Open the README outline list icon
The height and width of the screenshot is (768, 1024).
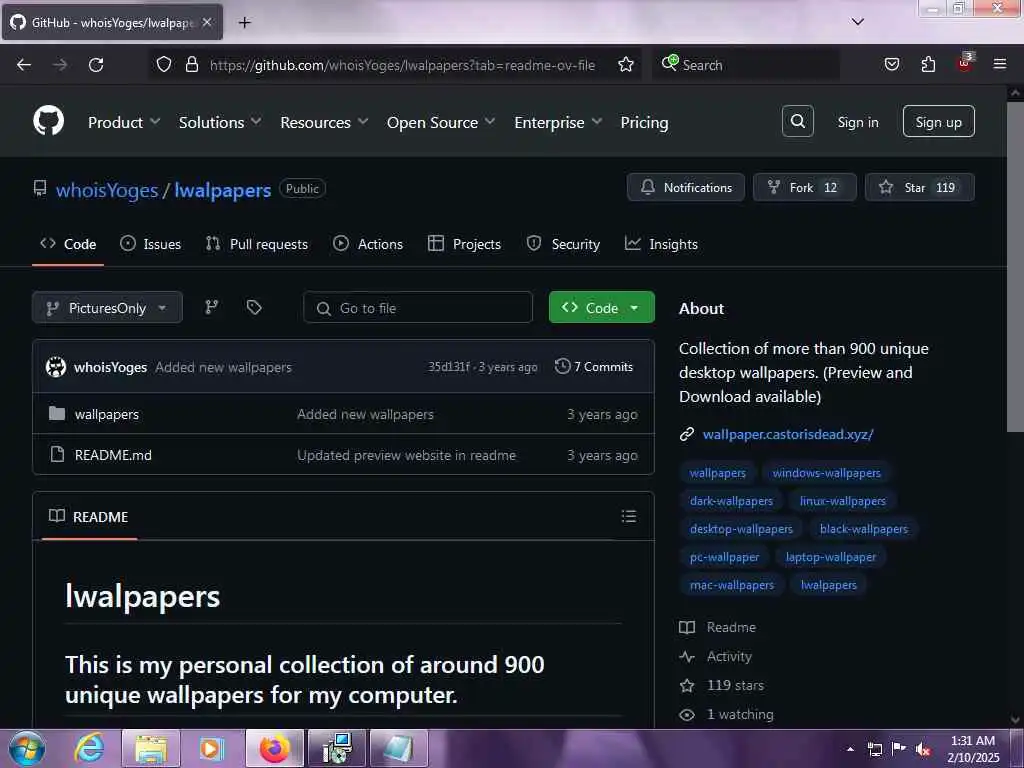click(x=628, y=517)
